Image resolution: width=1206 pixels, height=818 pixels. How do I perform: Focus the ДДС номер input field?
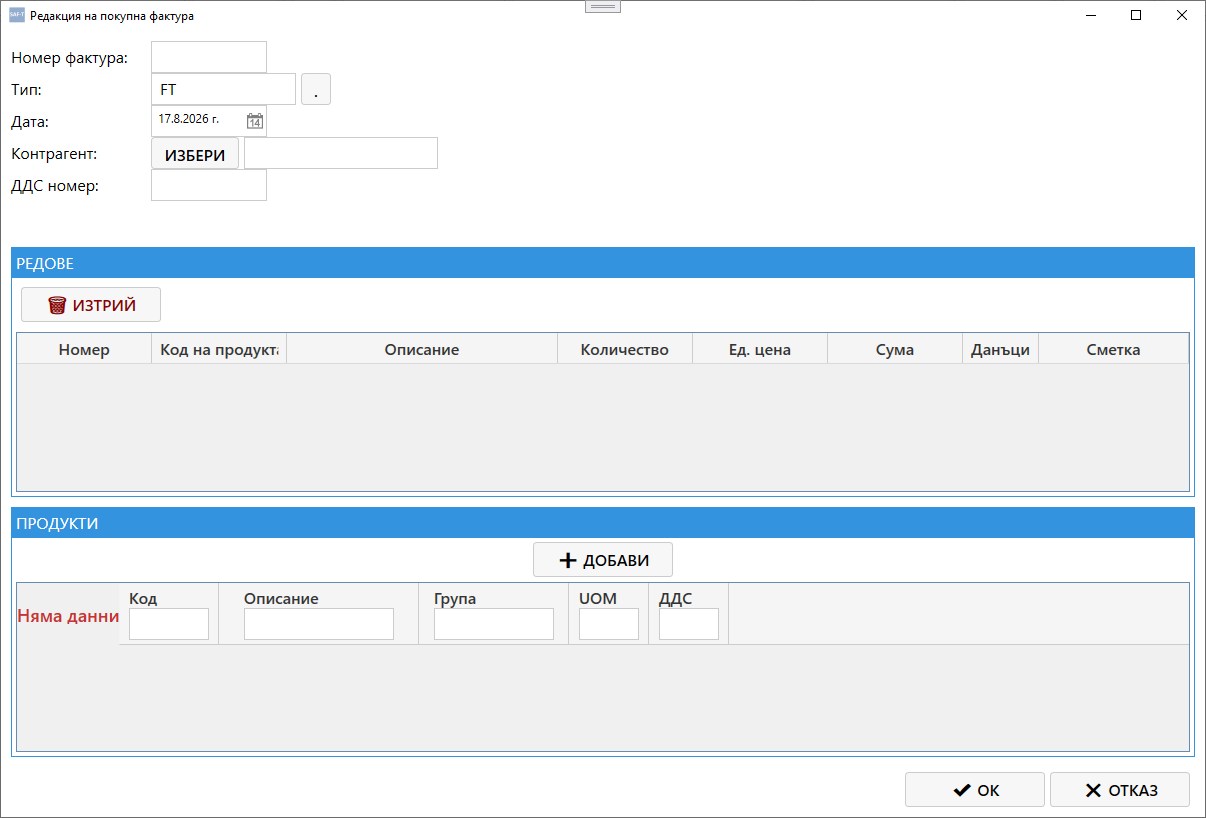click(x=209, y=185)
